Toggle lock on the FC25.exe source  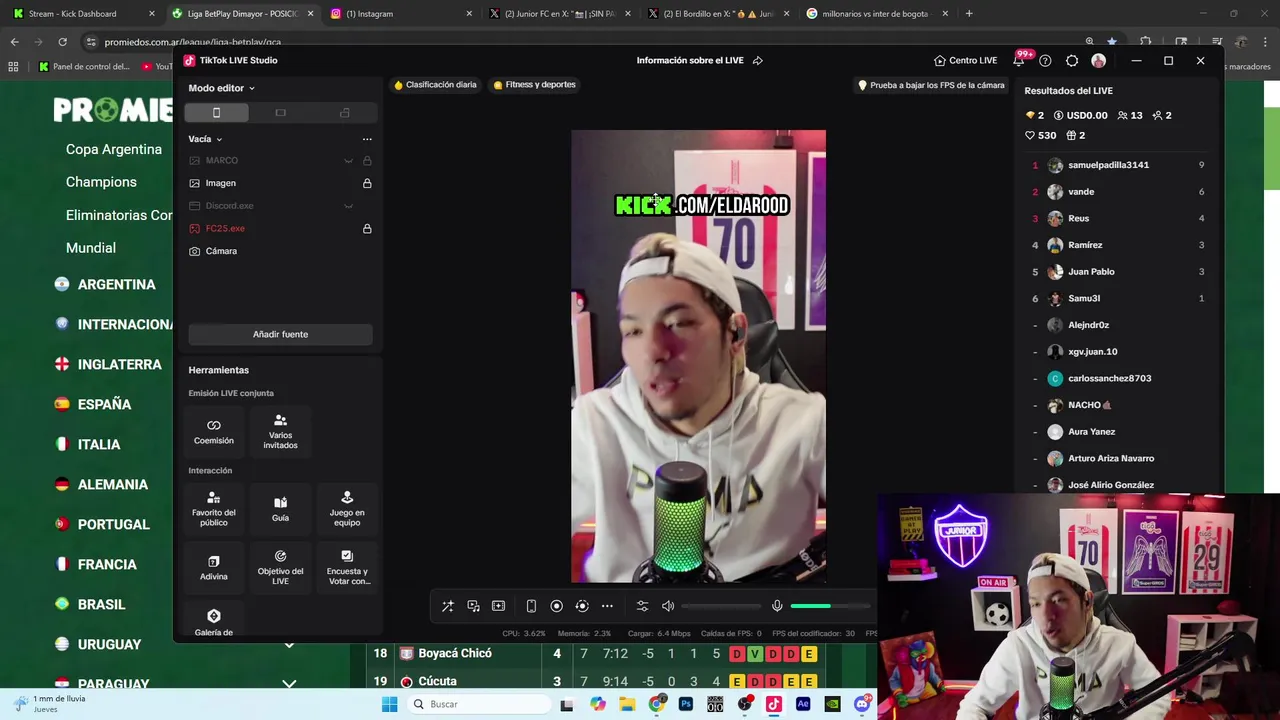tap(367, 229)
